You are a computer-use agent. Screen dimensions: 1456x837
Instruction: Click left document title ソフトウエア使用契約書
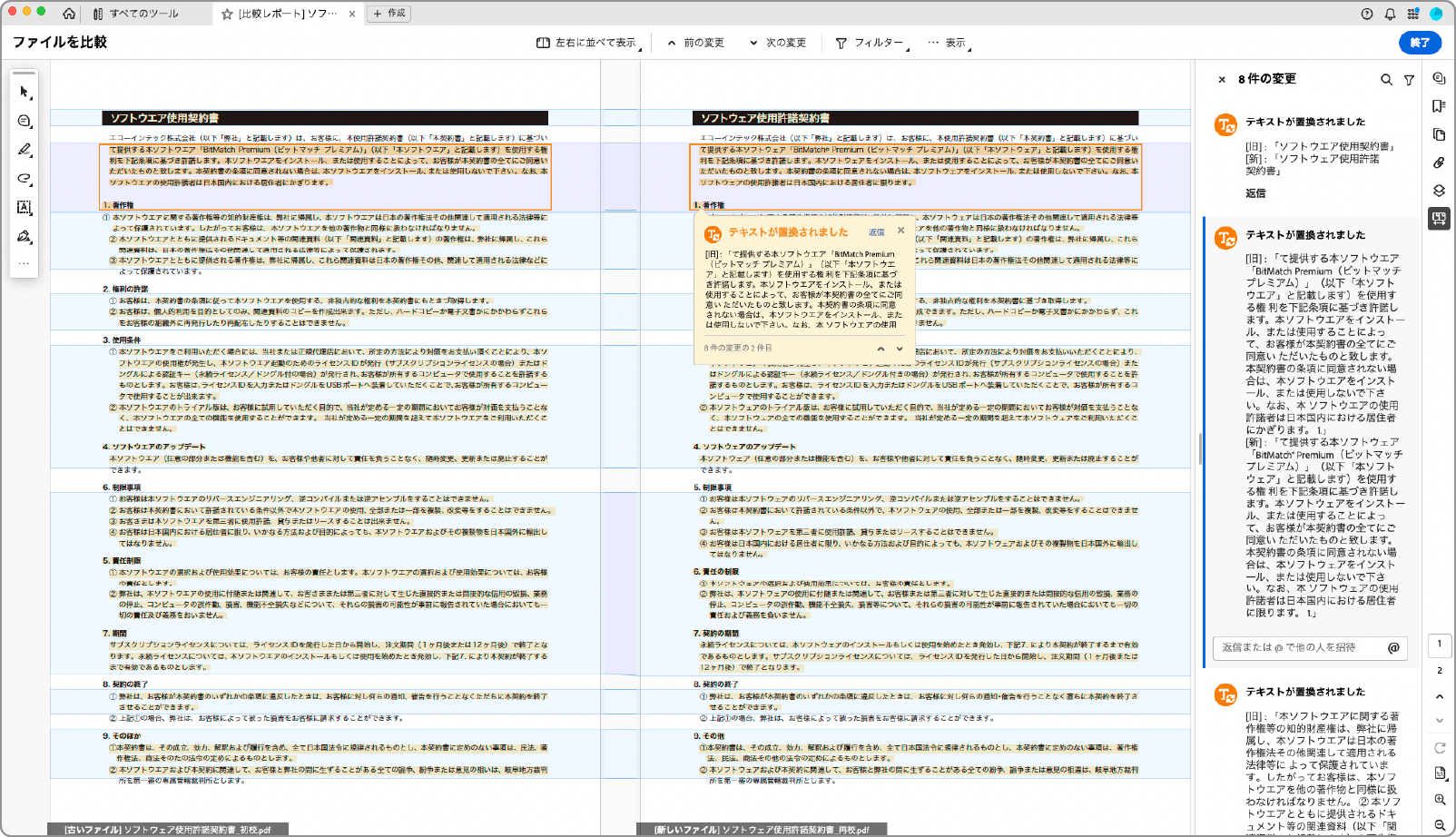point(164,118)
